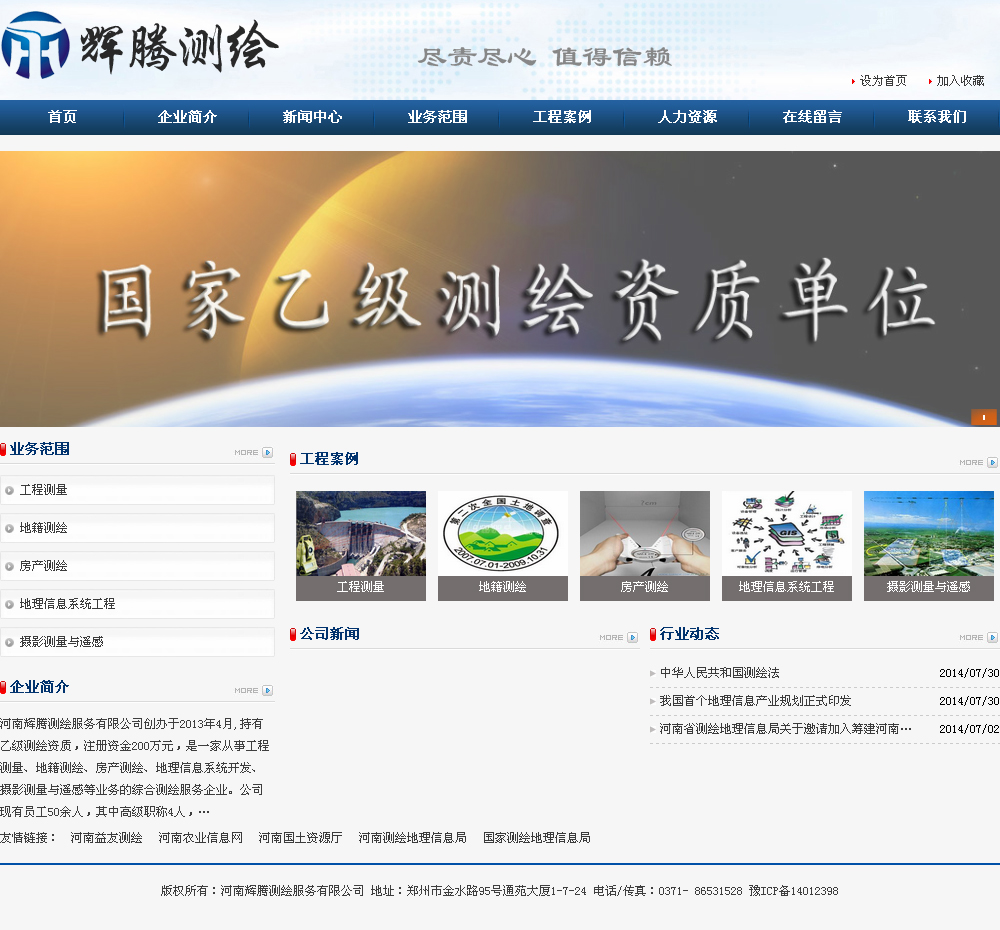Open the 河南国土资源厅 friendly link

click(x=300, y=838)
